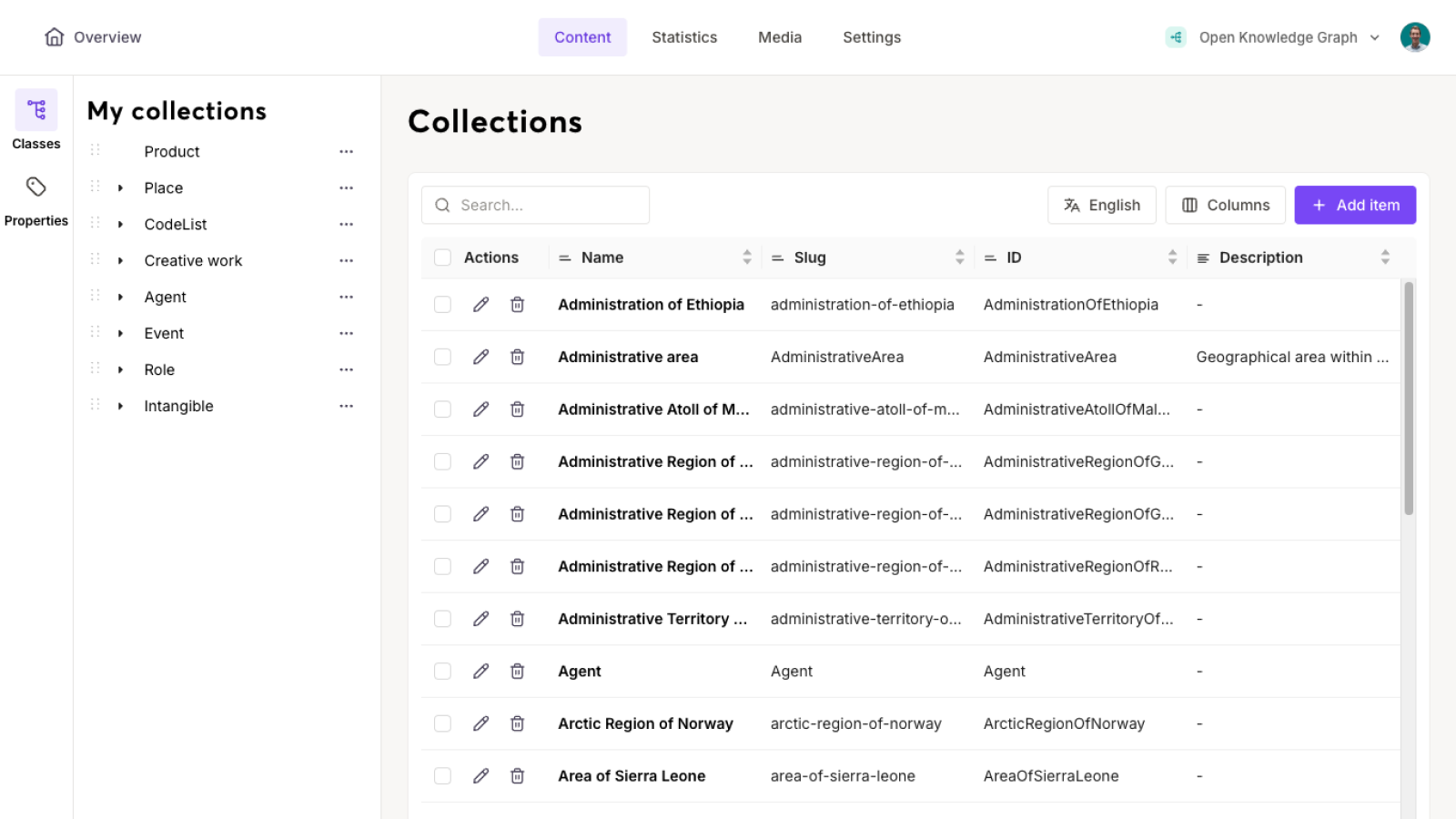Delete the Administrative Territory row
The image size is (1456, 819).
coord(517,619)
